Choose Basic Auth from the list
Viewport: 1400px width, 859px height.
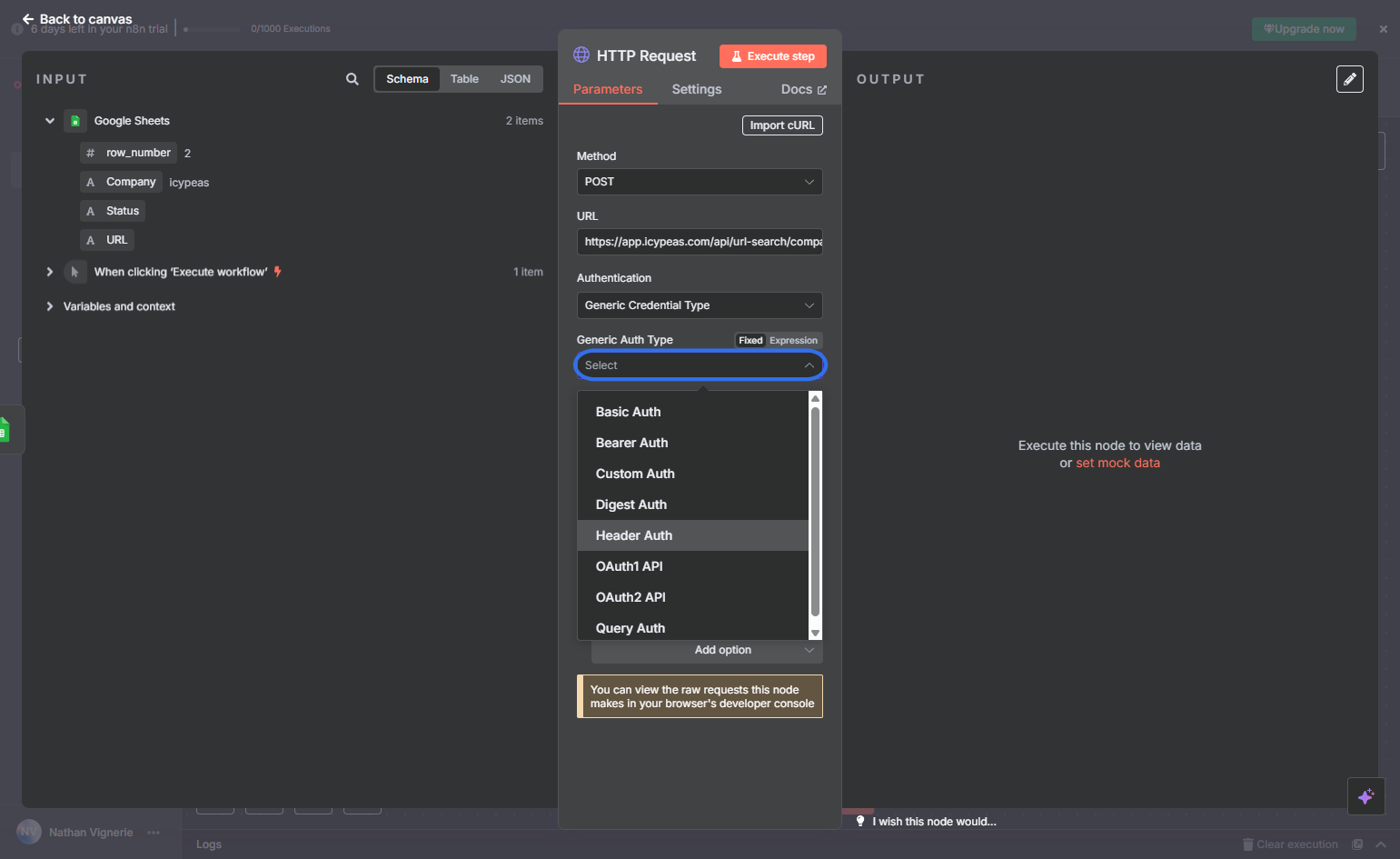click(693, 412)
